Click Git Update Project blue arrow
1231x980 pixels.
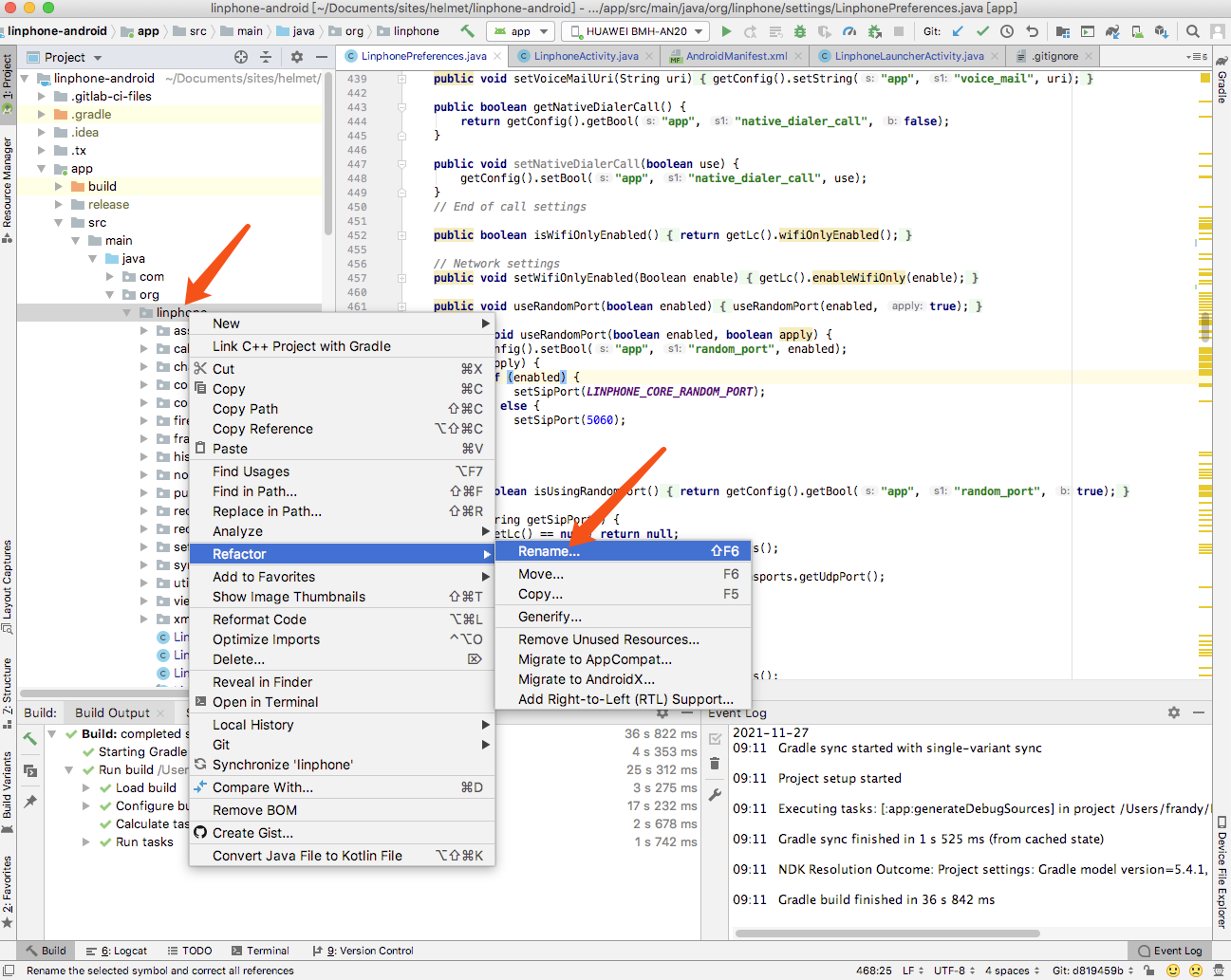958,31
